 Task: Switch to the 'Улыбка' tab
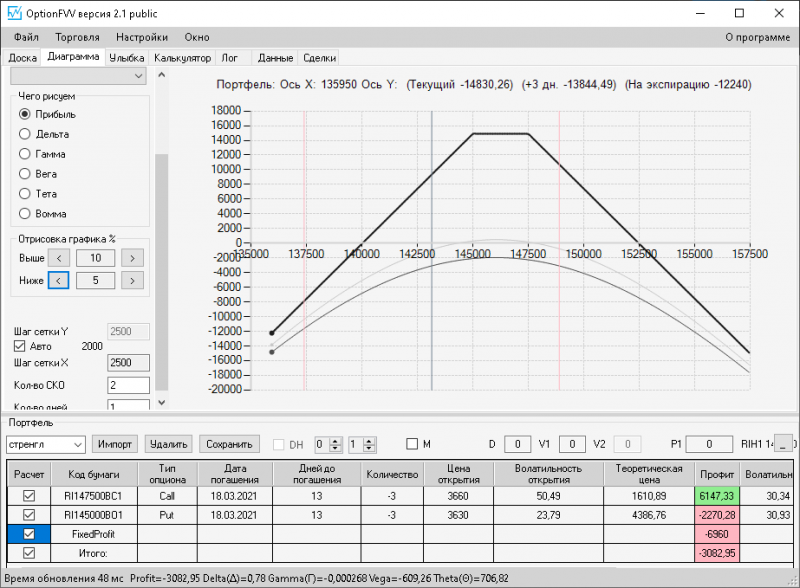pos(127,57)
